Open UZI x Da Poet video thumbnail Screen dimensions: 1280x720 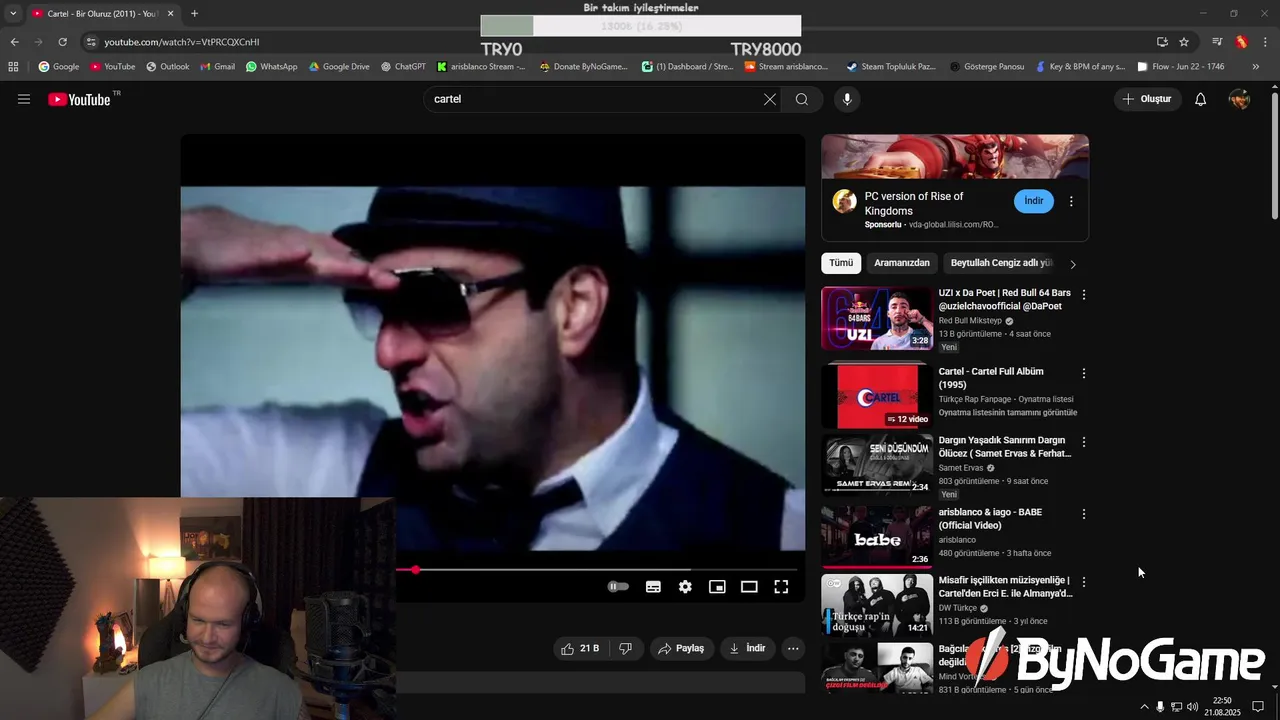[x=877, y=319]
